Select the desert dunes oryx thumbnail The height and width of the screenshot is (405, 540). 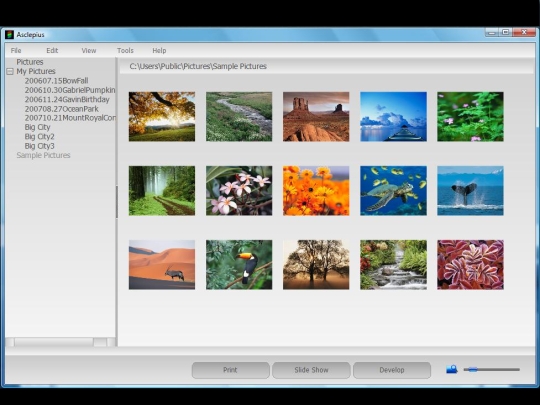coord(162,264)
